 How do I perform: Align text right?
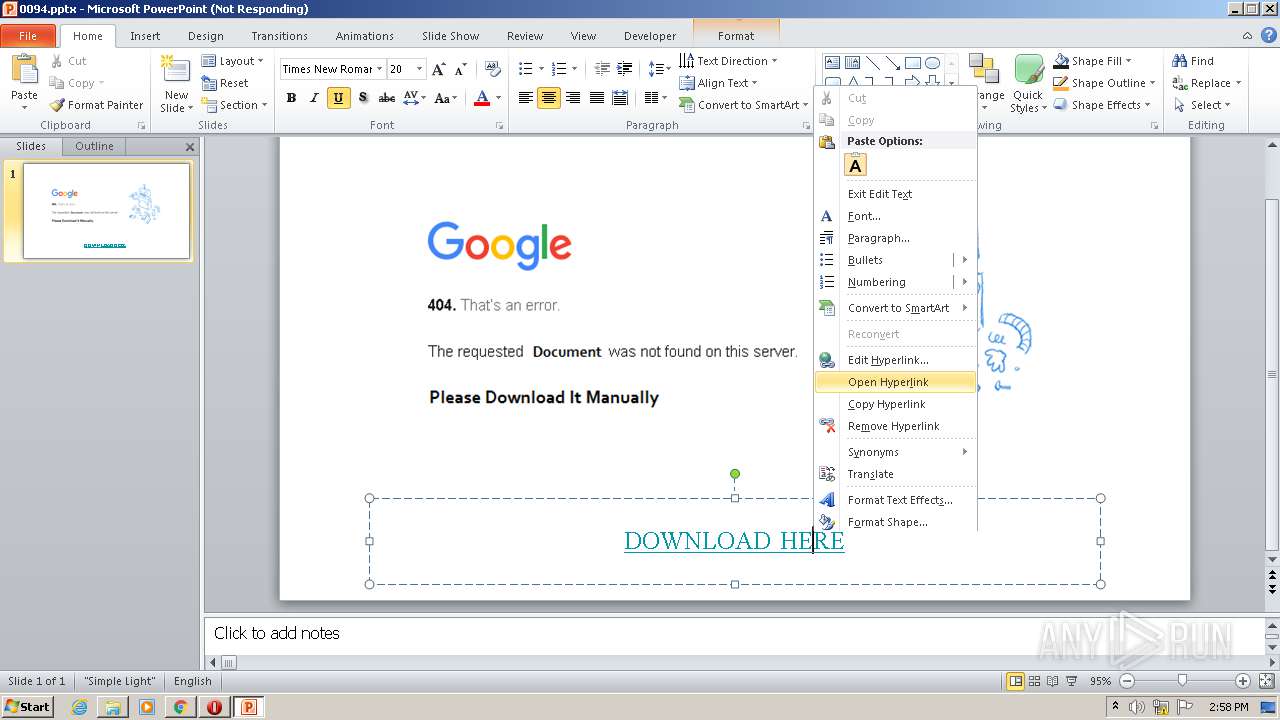(x=573, y=98)
